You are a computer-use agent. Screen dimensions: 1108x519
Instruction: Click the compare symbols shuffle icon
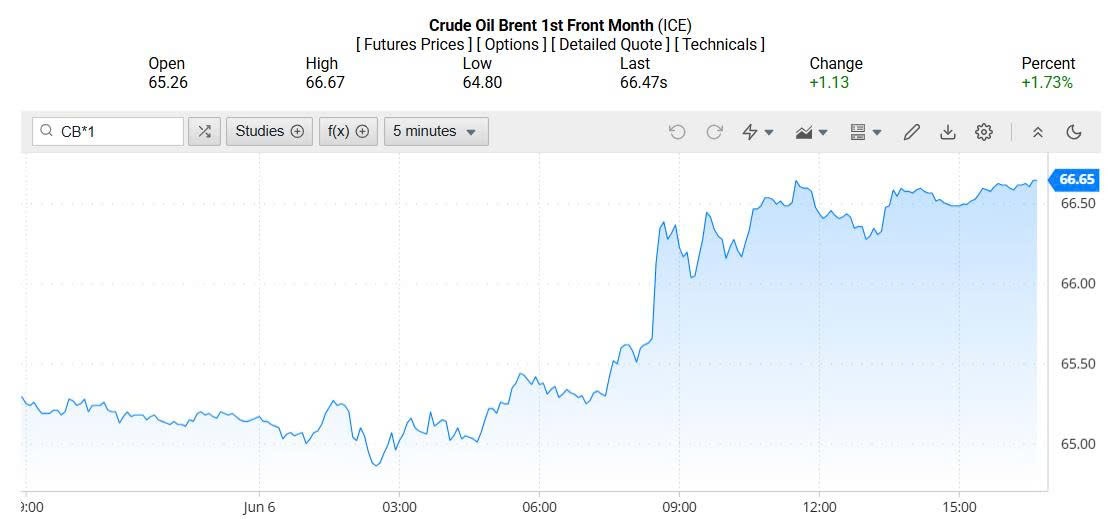(x=204, y=131)
